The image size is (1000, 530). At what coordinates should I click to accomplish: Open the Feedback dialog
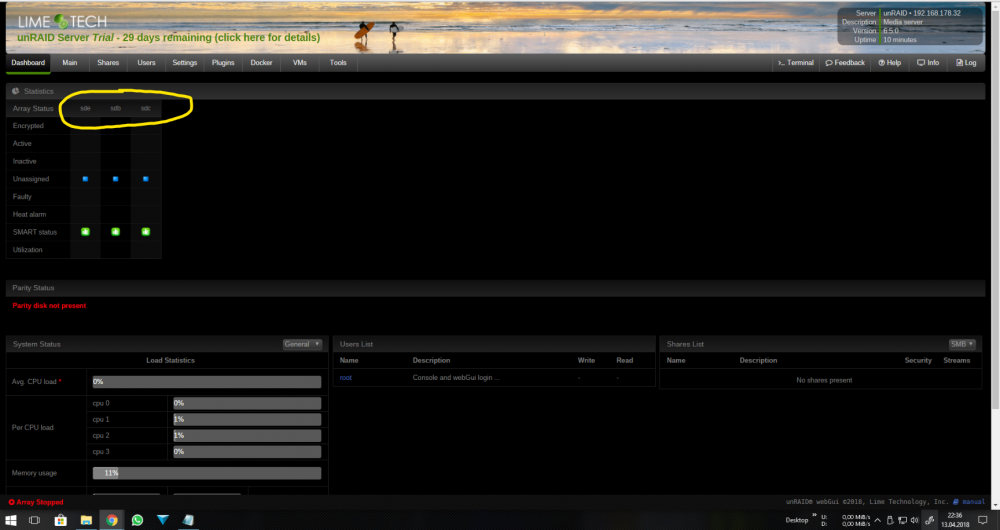coord(845,63)
